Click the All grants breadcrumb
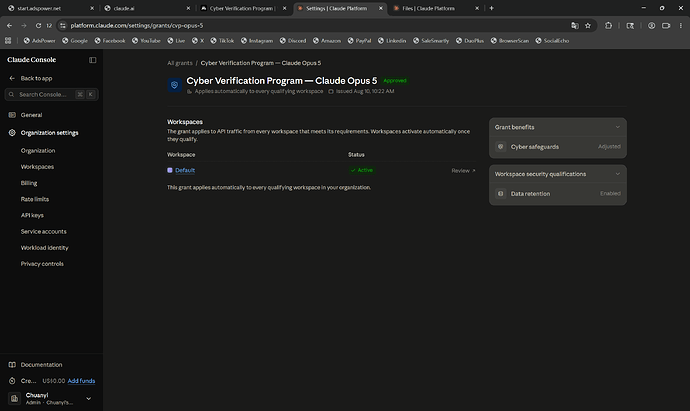Viewport: 690px width, 411px height. (x=180, y=63)
